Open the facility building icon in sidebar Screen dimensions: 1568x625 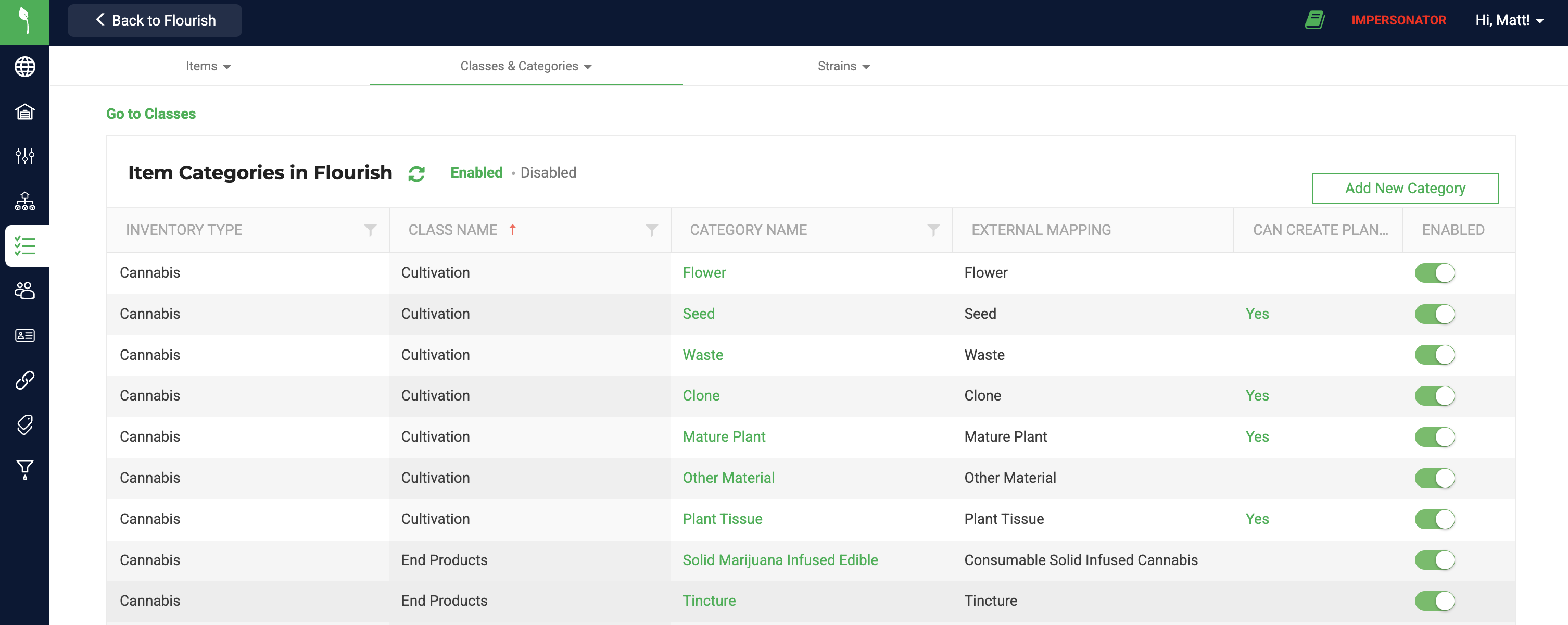click(x=24, y=111)
